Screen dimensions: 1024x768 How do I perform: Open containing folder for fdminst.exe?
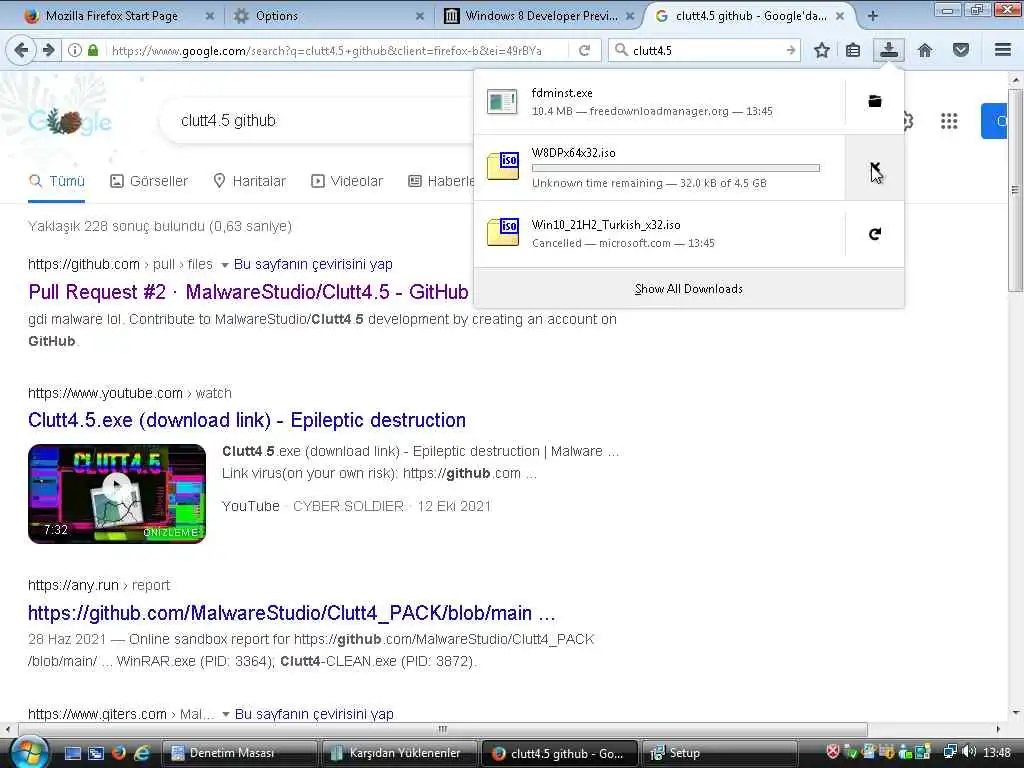click(x=875, y=101)
